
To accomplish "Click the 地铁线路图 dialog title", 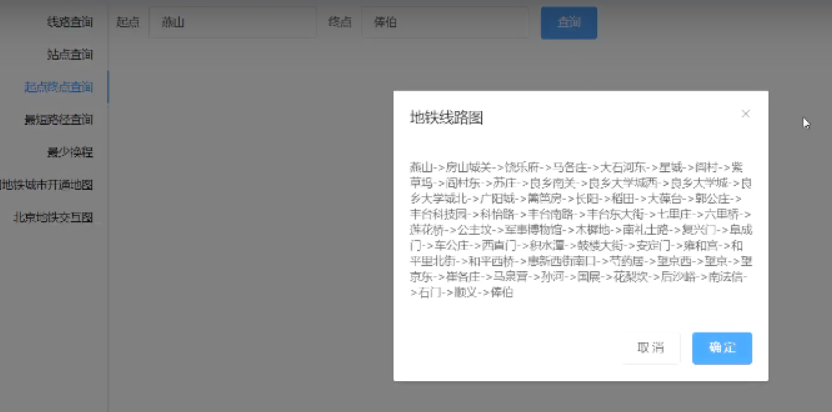I will pos(446,118).
